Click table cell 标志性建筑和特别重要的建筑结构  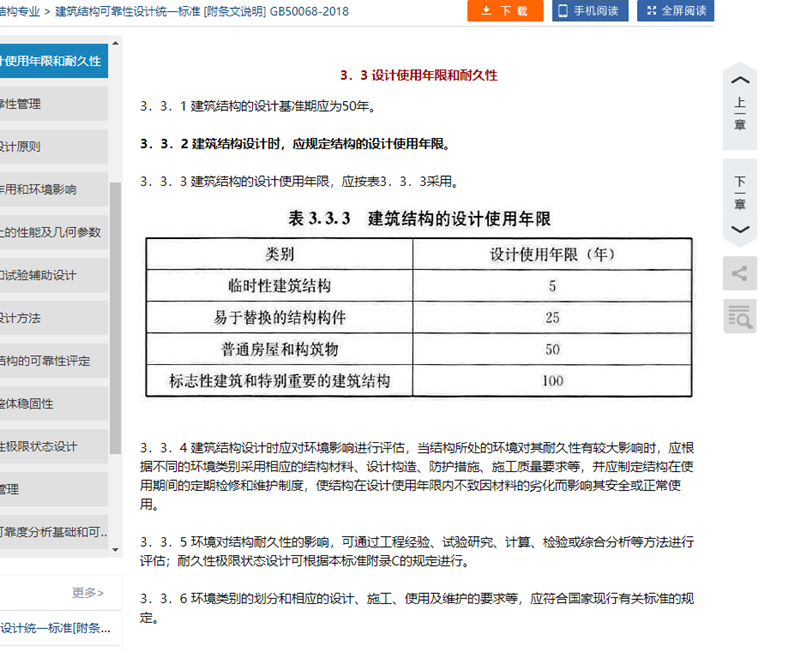coord(280,381)
